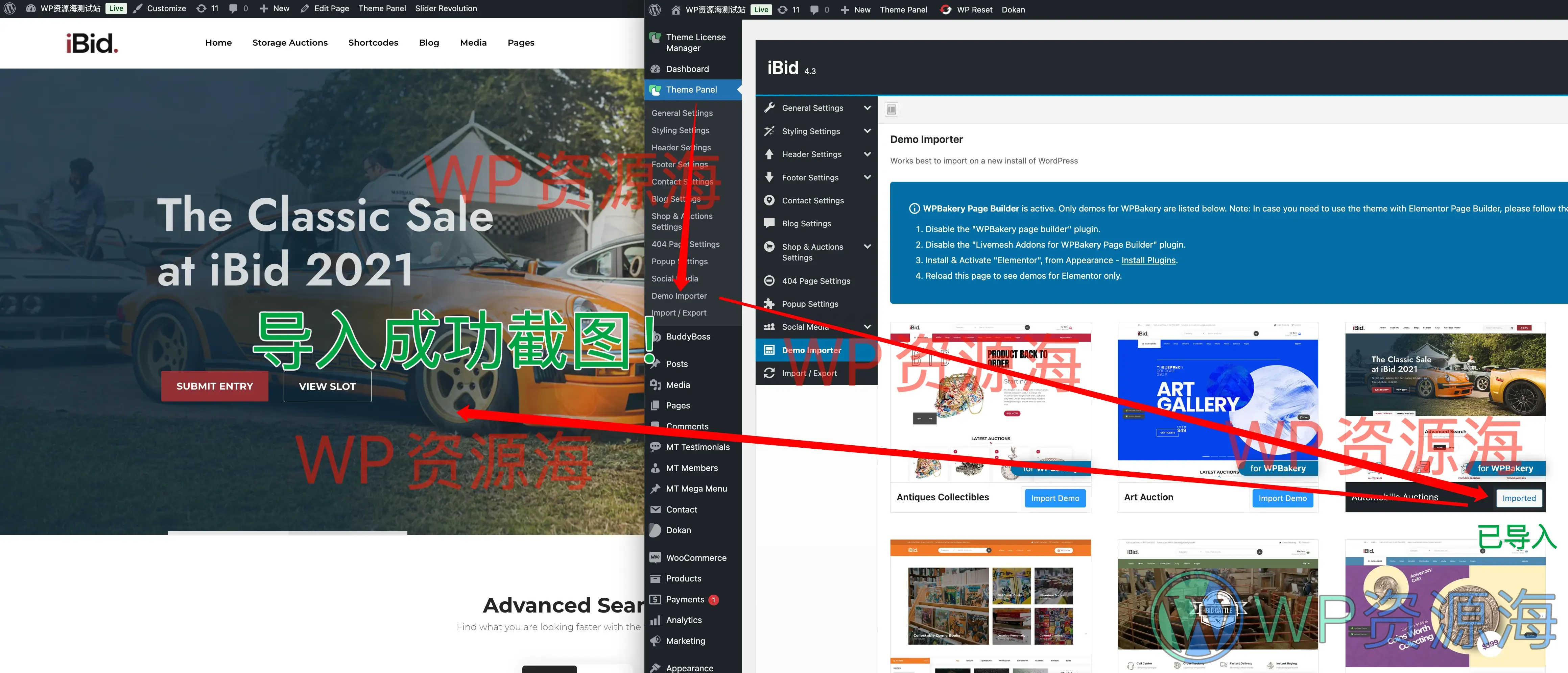1568x673 pixels.
Task: Open the iBid Cattle demo thumbnail
Action: tap(1217, 605)
